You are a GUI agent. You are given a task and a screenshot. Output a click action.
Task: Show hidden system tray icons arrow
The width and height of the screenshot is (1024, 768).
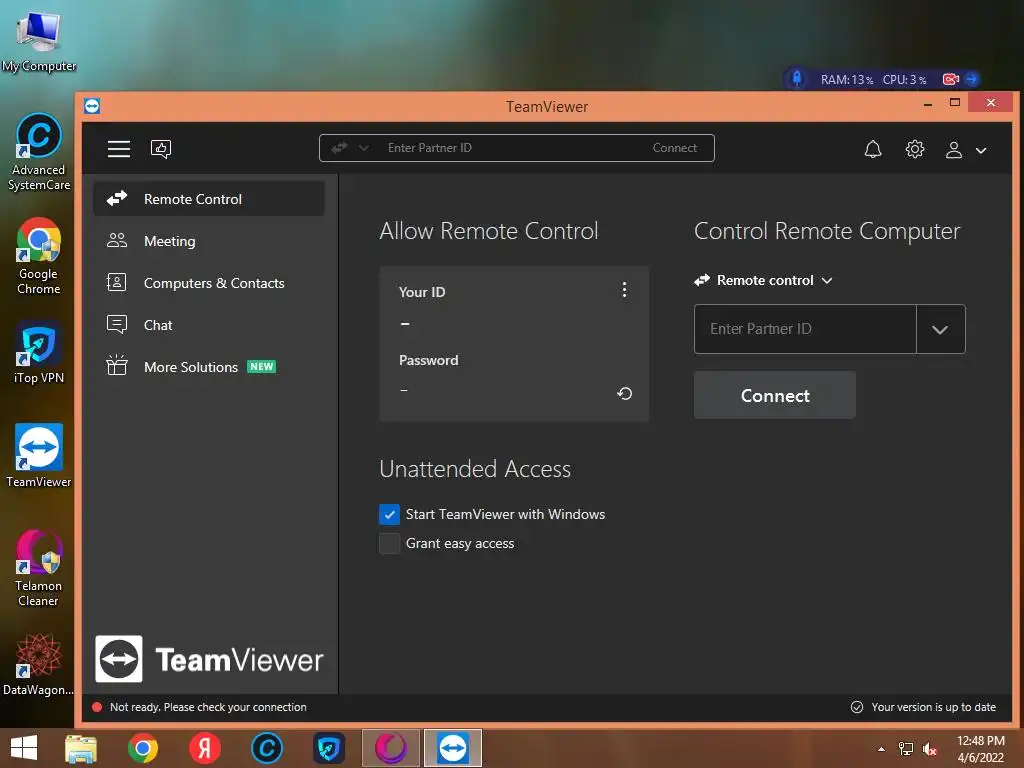pos(882,749)
